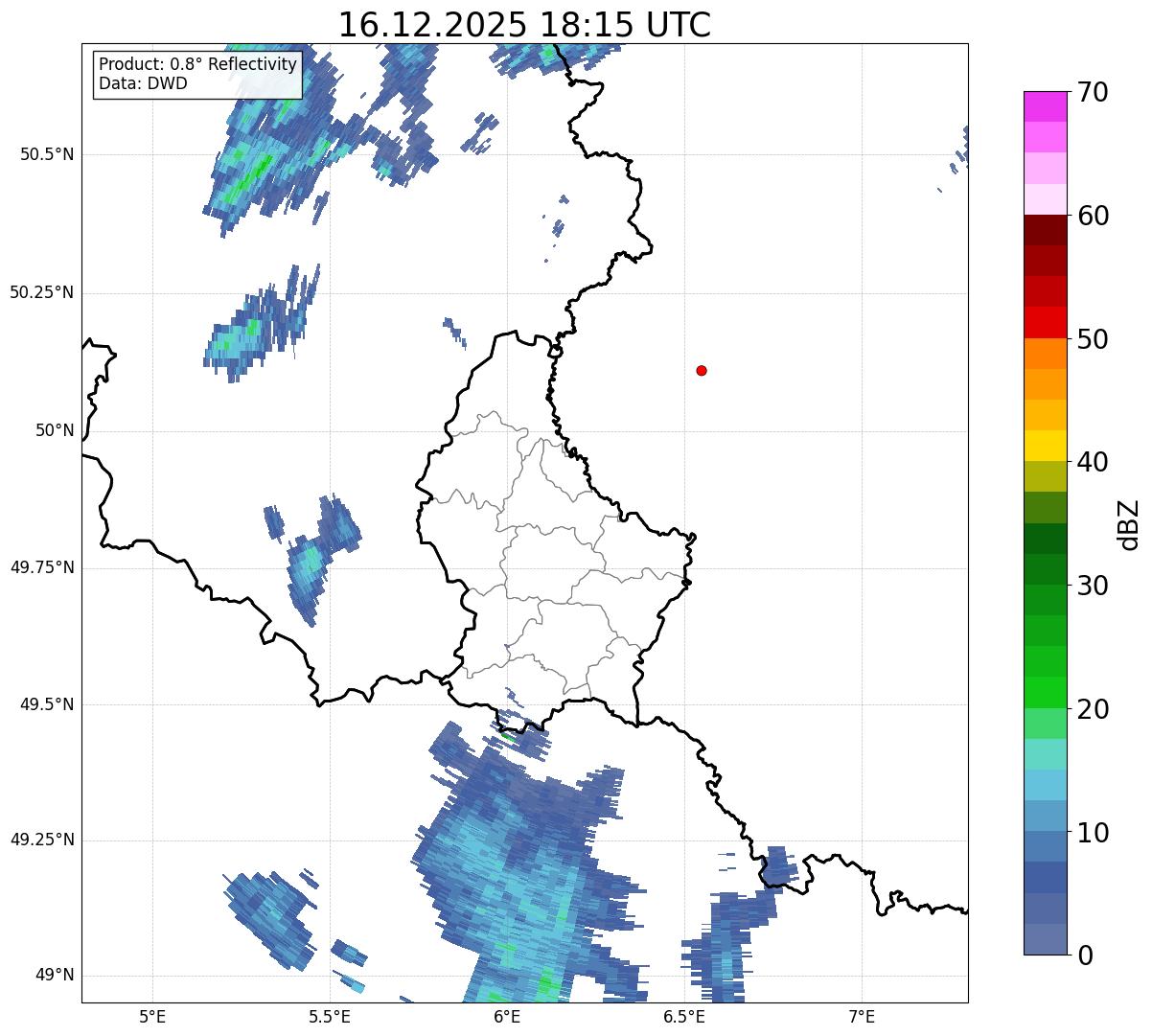Image resolution: width=1152 pixels, height=1036 pixels.
Task: Click the 'Data: DWD' label
Action: (143, 83)
